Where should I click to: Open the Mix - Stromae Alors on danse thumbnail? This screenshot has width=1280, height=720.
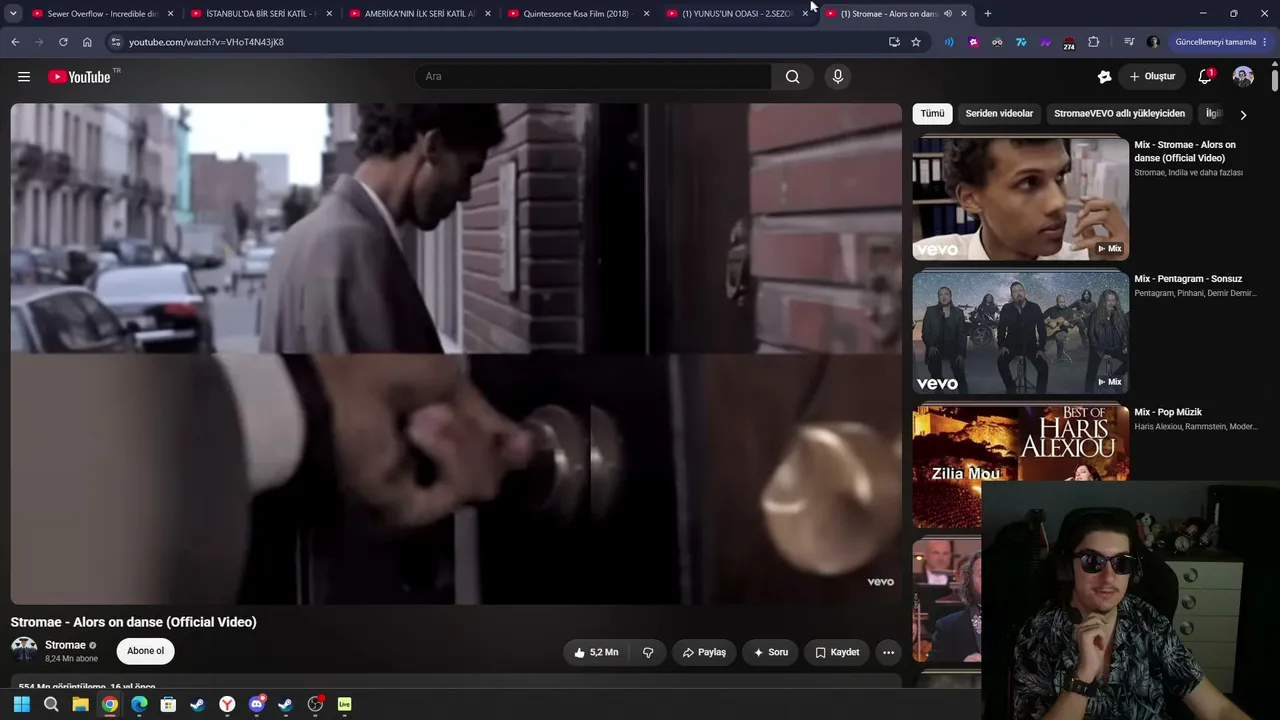pos(1020,200)
